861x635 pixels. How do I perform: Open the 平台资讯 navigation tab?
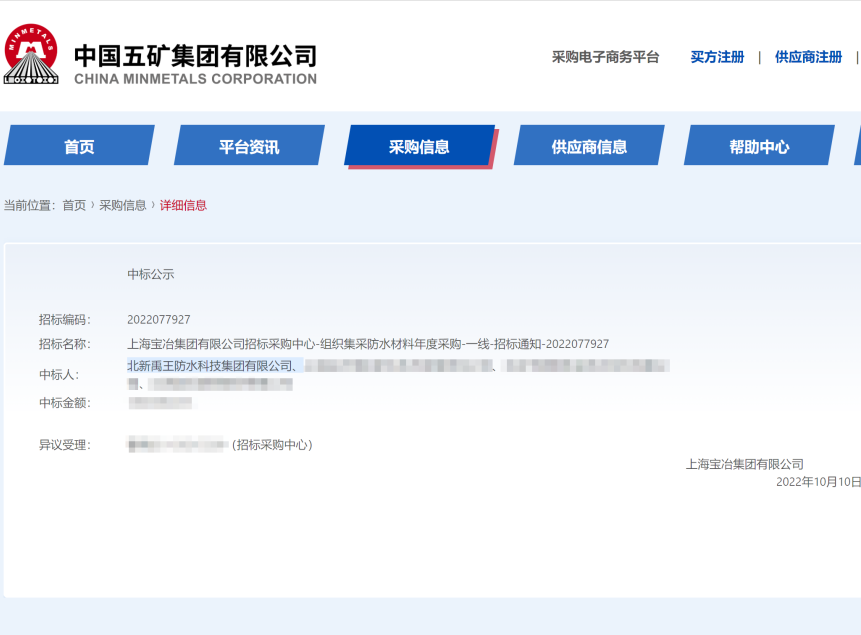tap(249, 146)
